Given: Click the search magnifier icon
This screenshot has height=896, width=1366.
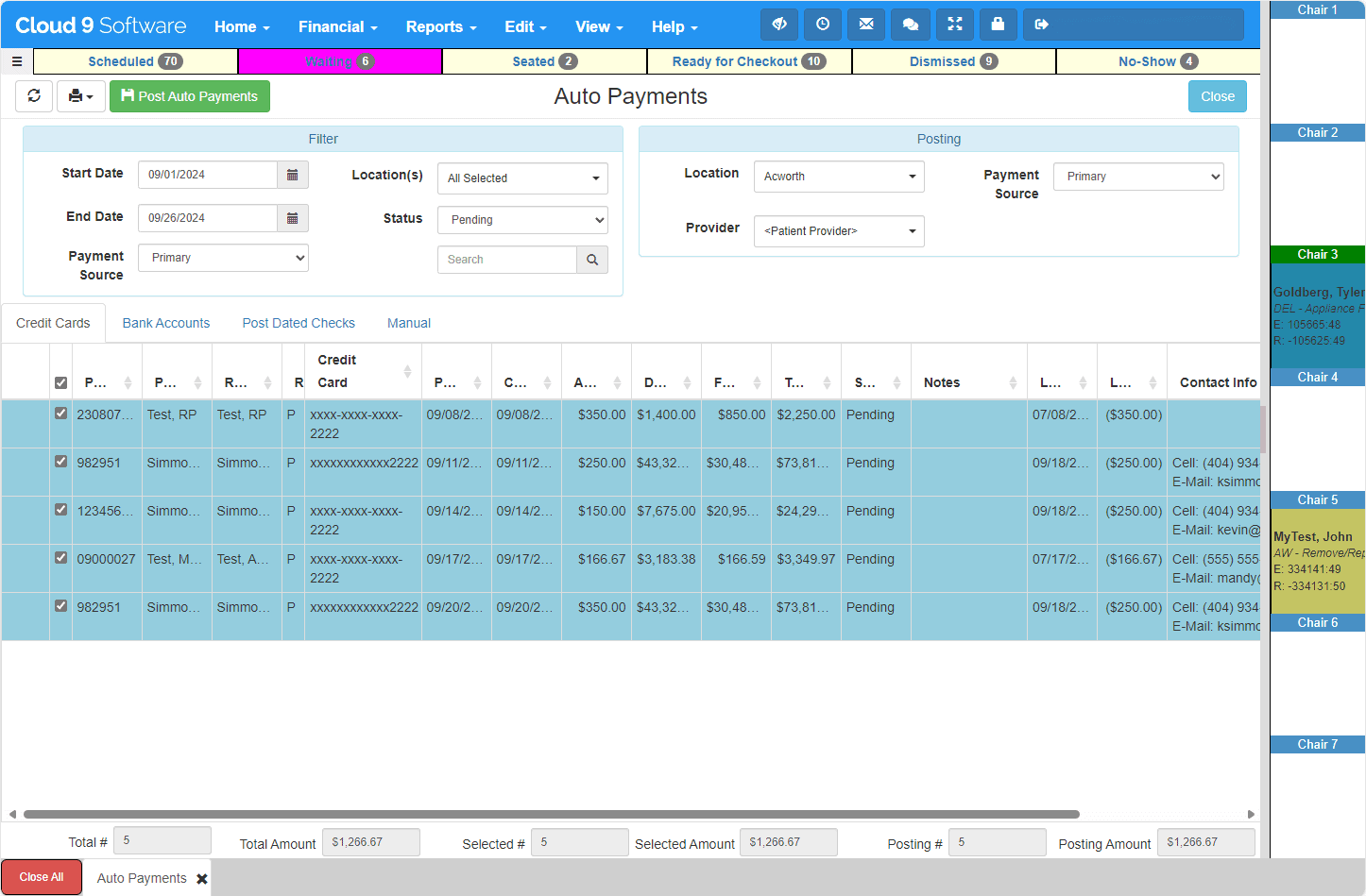Looking at the screenshot, I should (x=592, y=260).
